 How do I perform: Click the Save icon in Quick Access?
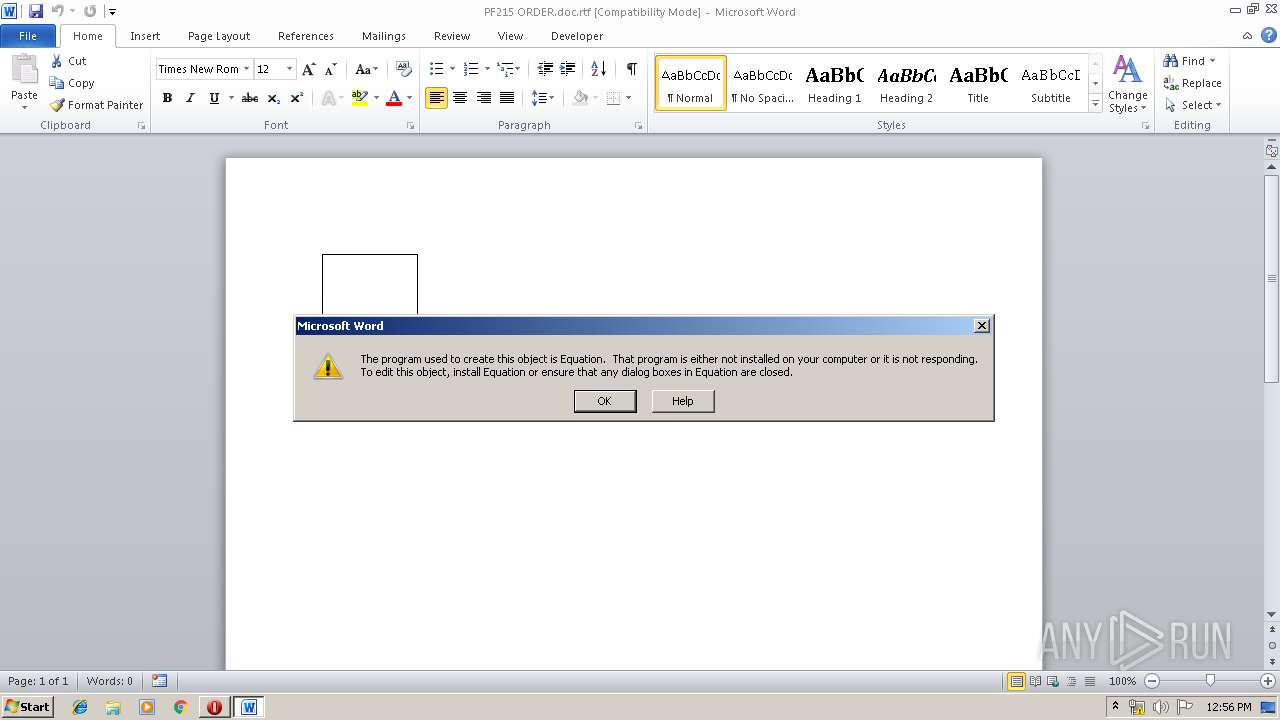coord(36,11)
